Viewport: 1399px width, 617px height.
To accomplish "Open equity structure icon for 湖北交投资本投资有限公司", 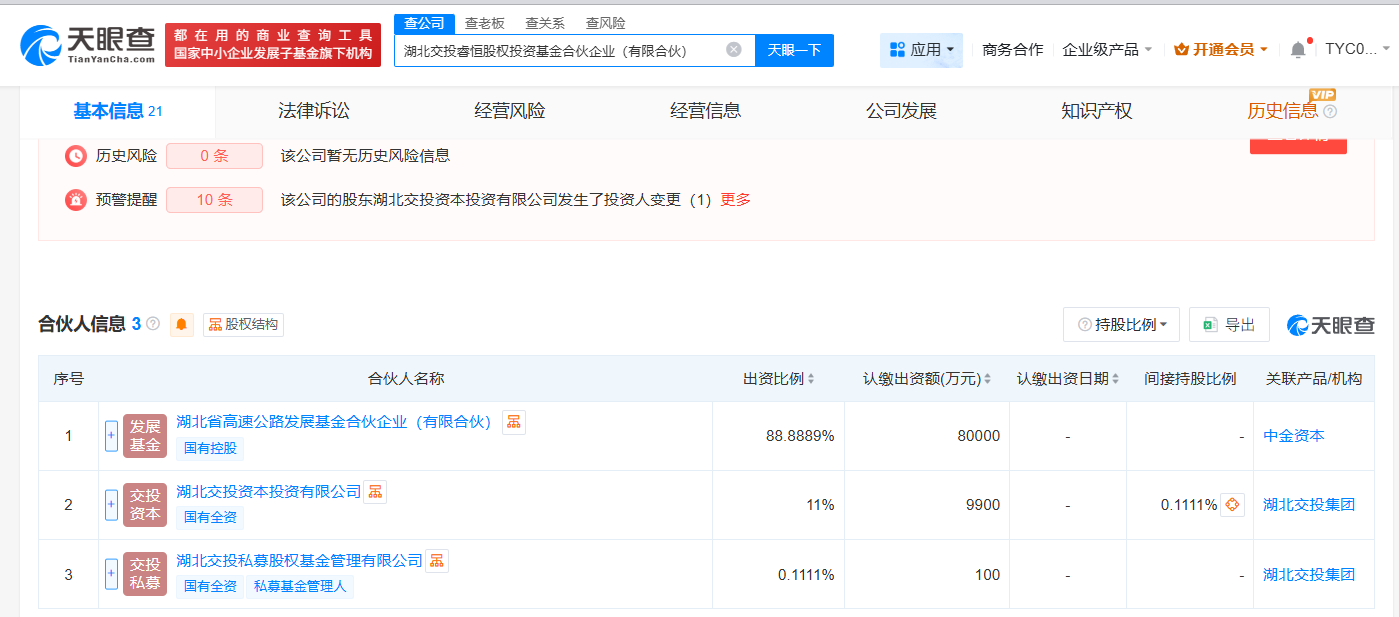I will pyautogui.click(x=375, y=491).
